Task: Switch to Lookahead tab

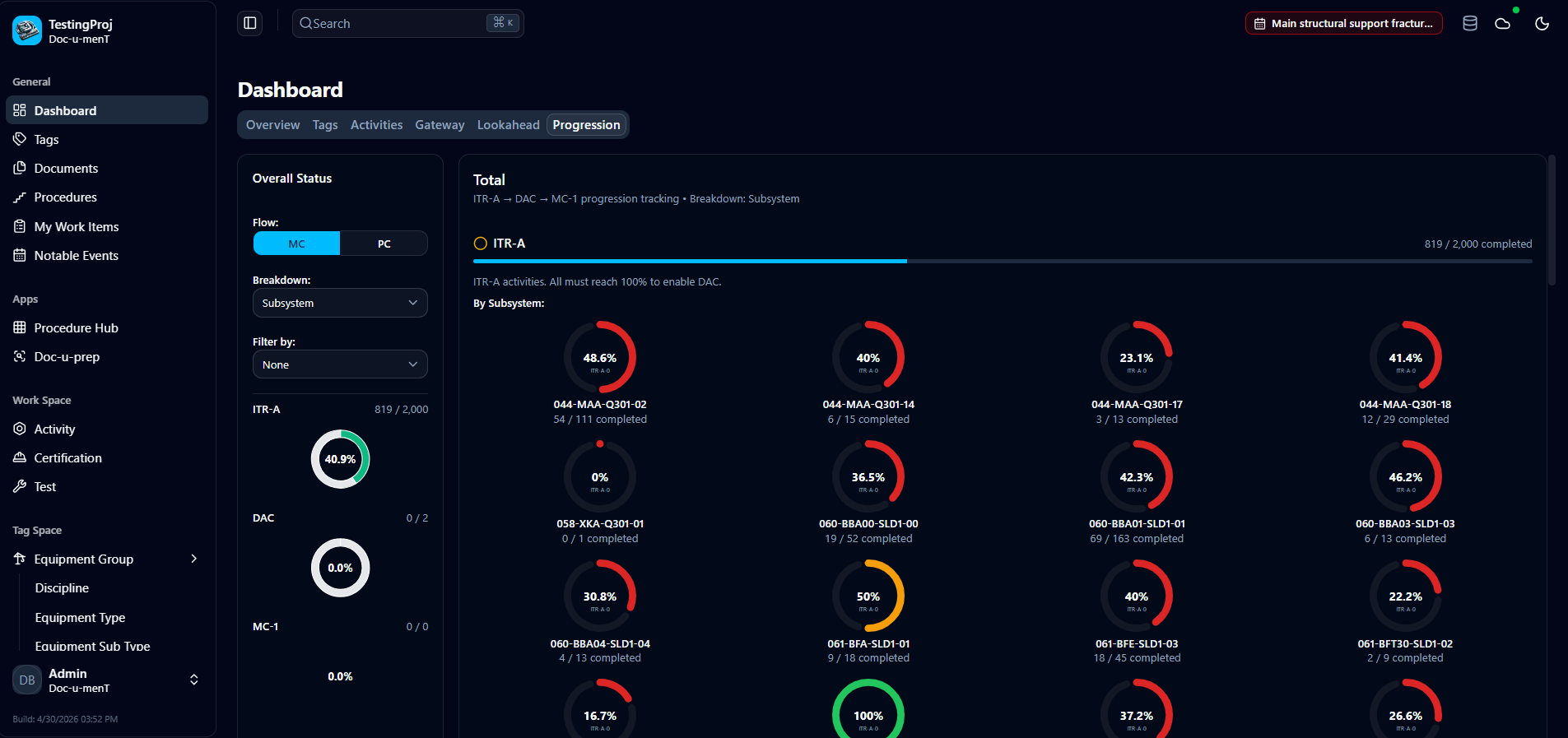Action: click(508, 125)
